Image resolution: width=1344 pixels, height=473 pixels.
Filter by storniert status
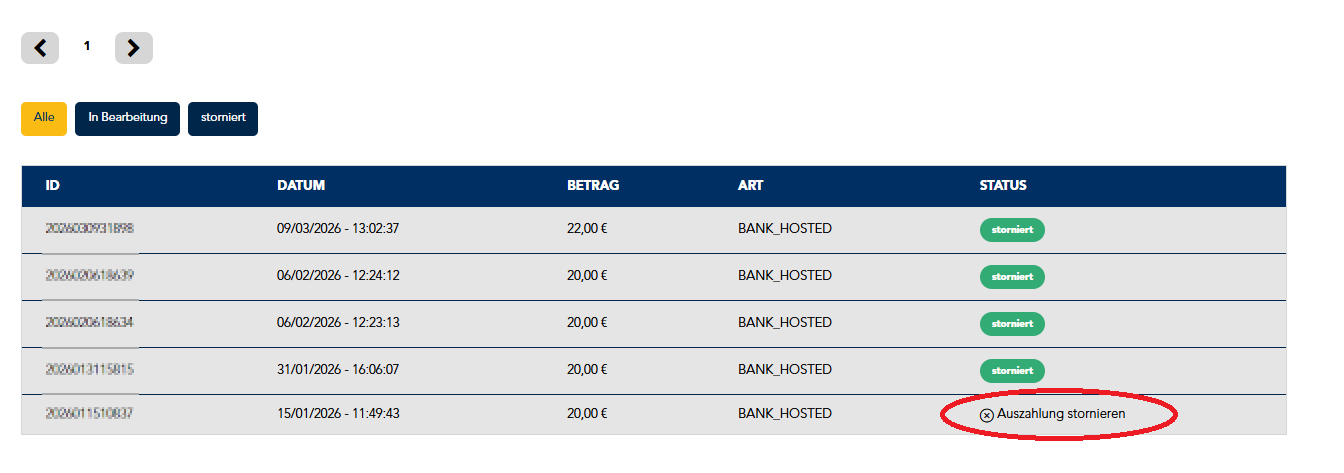pyautogui.click(x=223, y=118)
